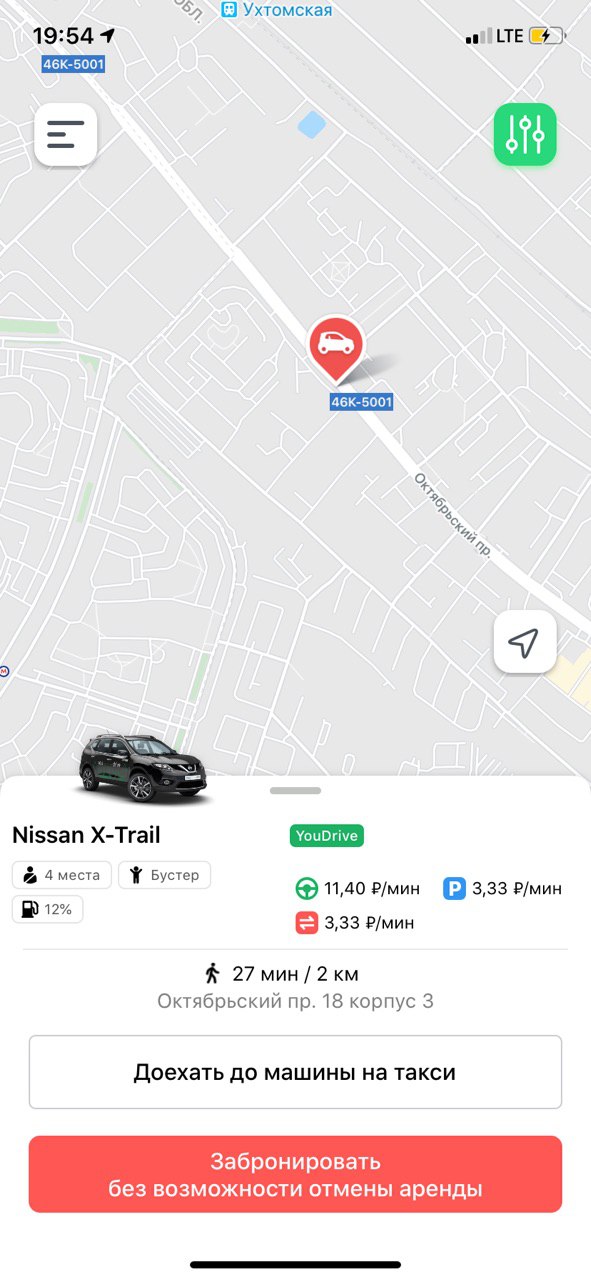Tap the 46K-5001 road label under marker
The image size is (591, 1280).
pyautogui.click(x=361, y=402)
